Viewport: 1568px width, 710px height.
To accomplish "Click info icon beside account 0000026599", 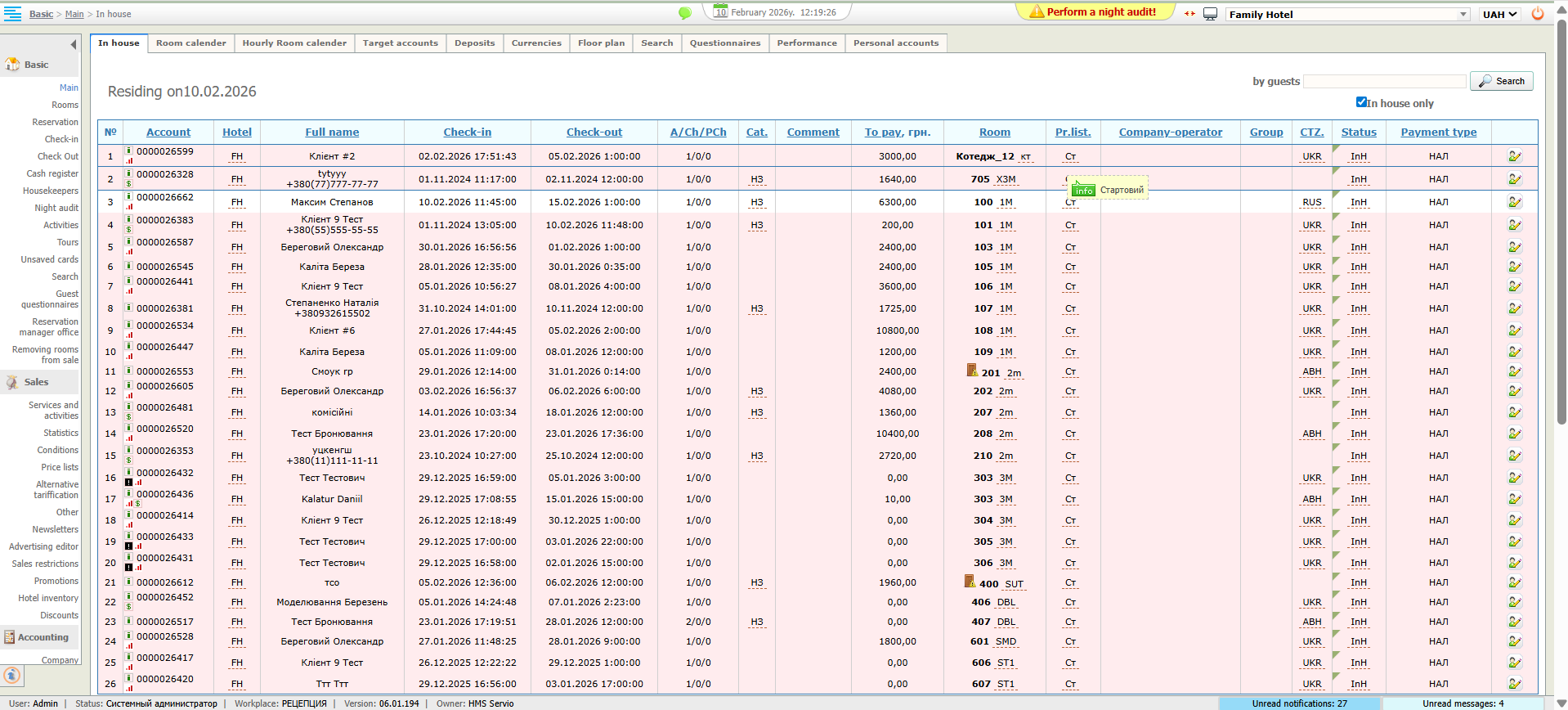I will coord(129,151).
